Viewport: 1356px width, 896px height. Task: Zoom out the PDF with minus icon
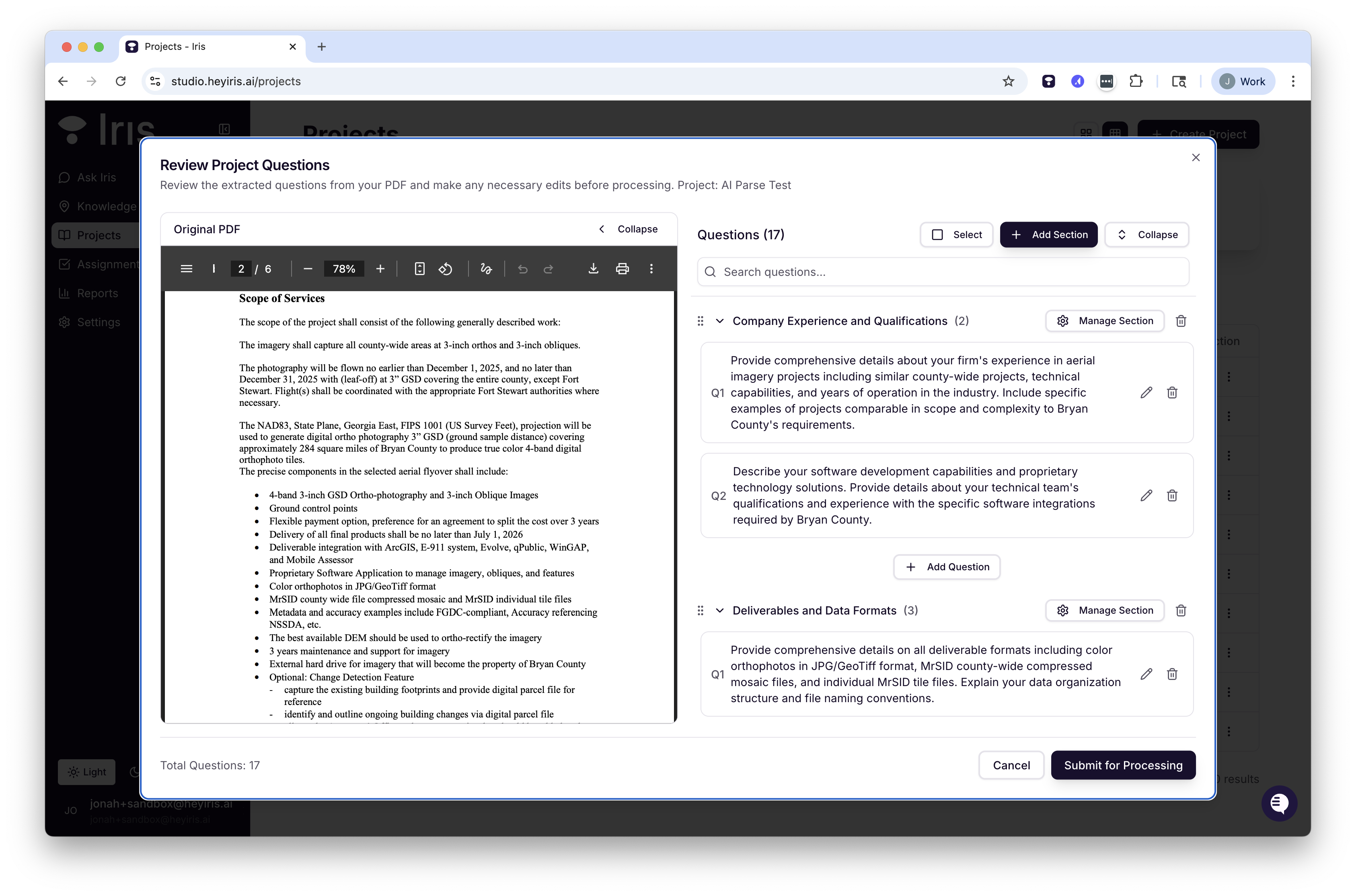(308, 269)
